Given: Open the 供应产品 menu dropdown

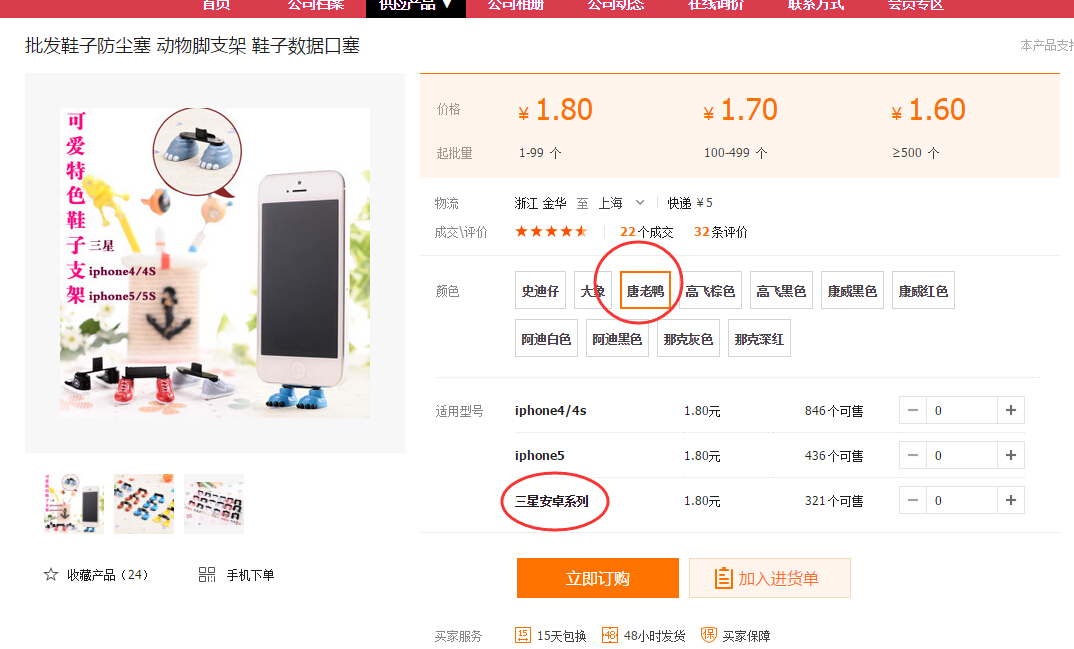Looking at the screenshot, I should point(416,6).
